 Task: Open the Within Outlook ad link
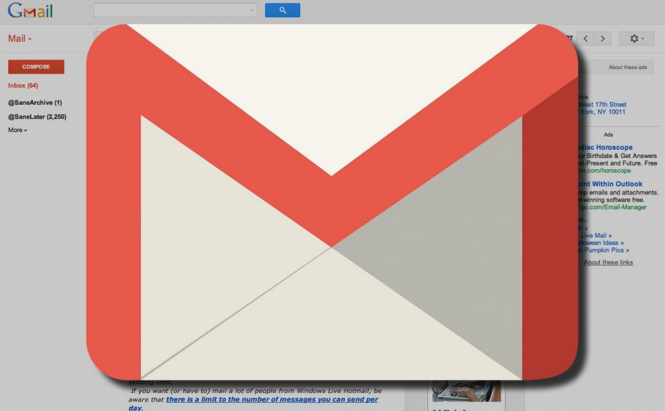tap(610, 184)
